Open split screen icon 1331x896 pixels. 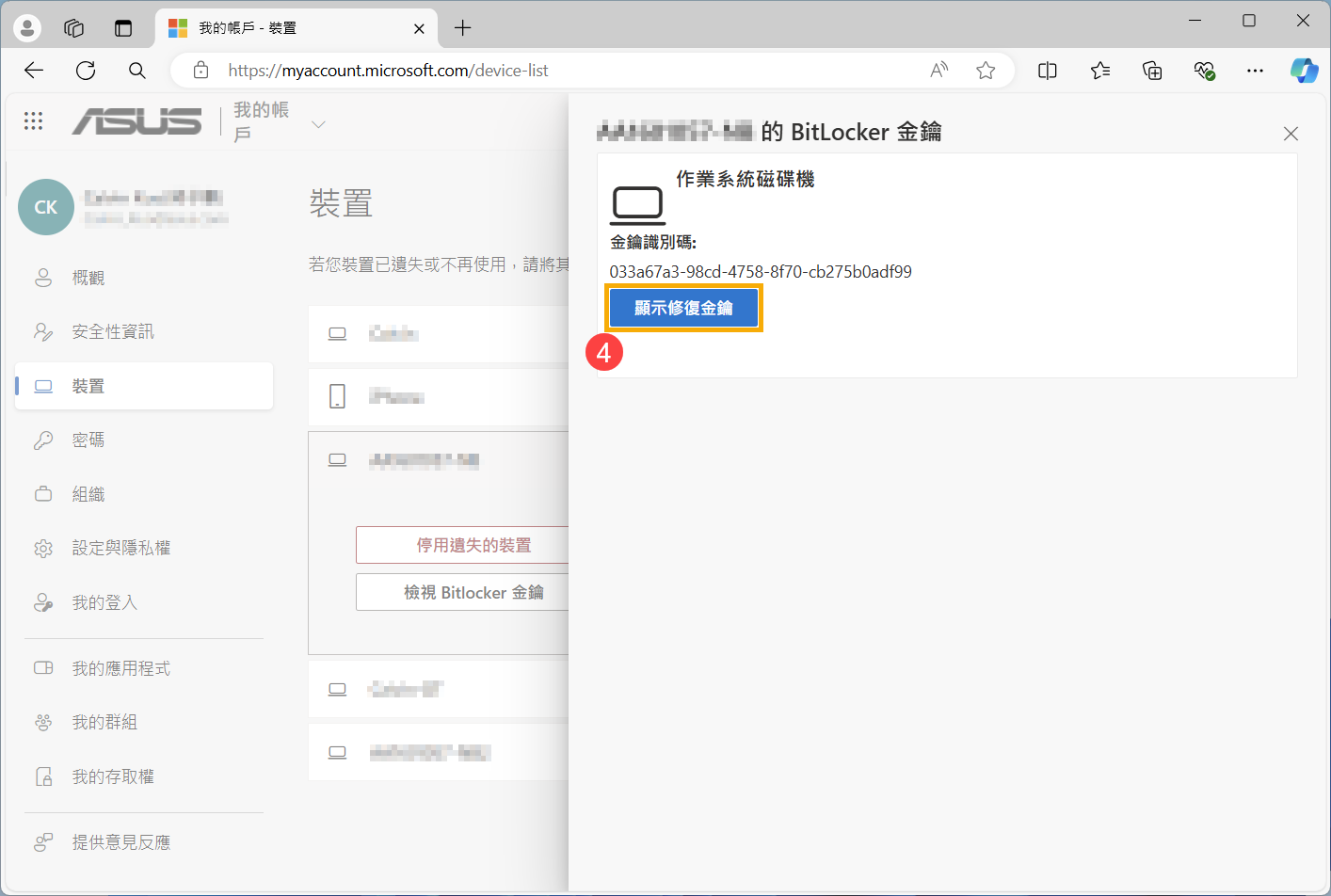pos(1048,71)
